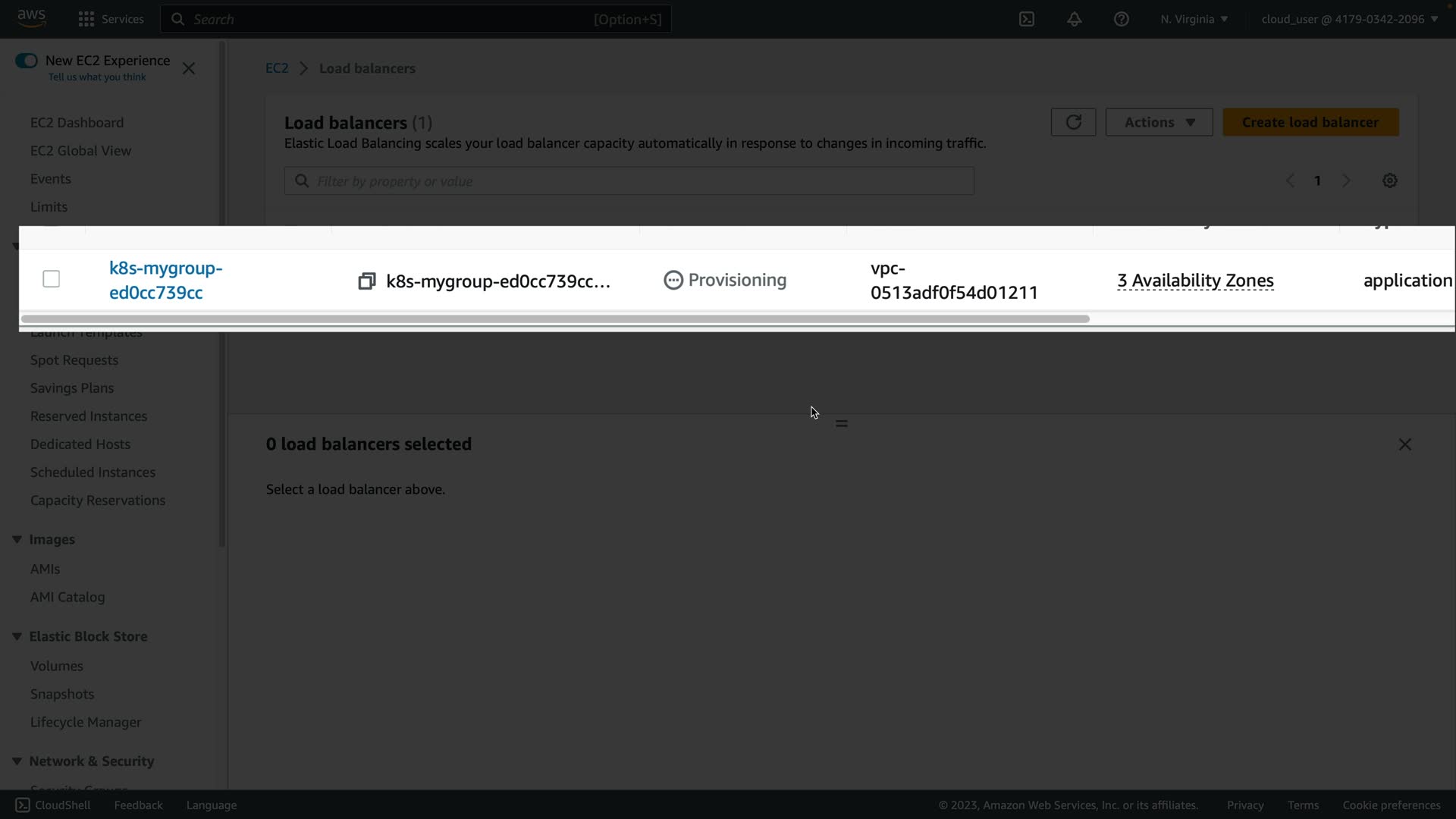Screen dimensions: 1456x819
Task: Open Spot Requests in the sidebar
Action: click(74, 360)
